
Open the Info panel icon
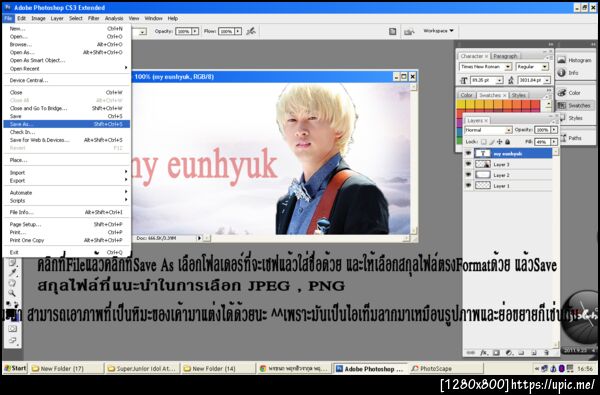(561, 72)
